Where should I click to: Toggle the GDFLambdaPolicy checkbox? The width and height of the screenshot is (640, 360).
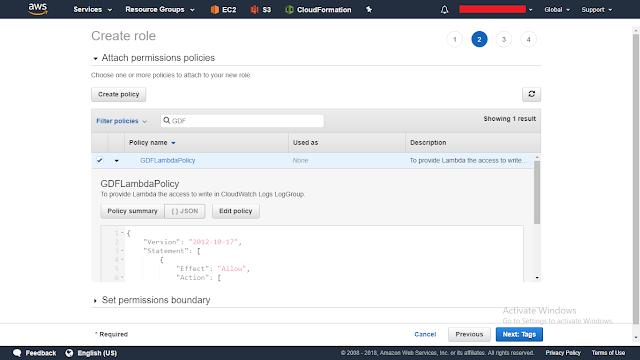point(100,160)
